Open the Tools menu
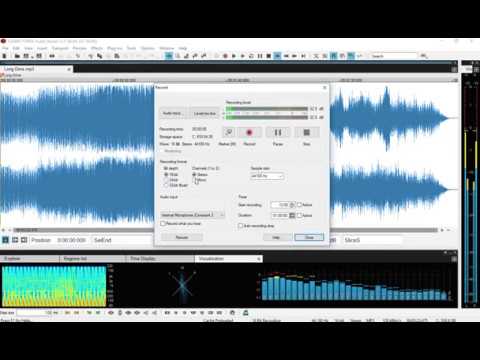This screenshot has width=480, height=360. pyautogui.click(x=131, y=48)
